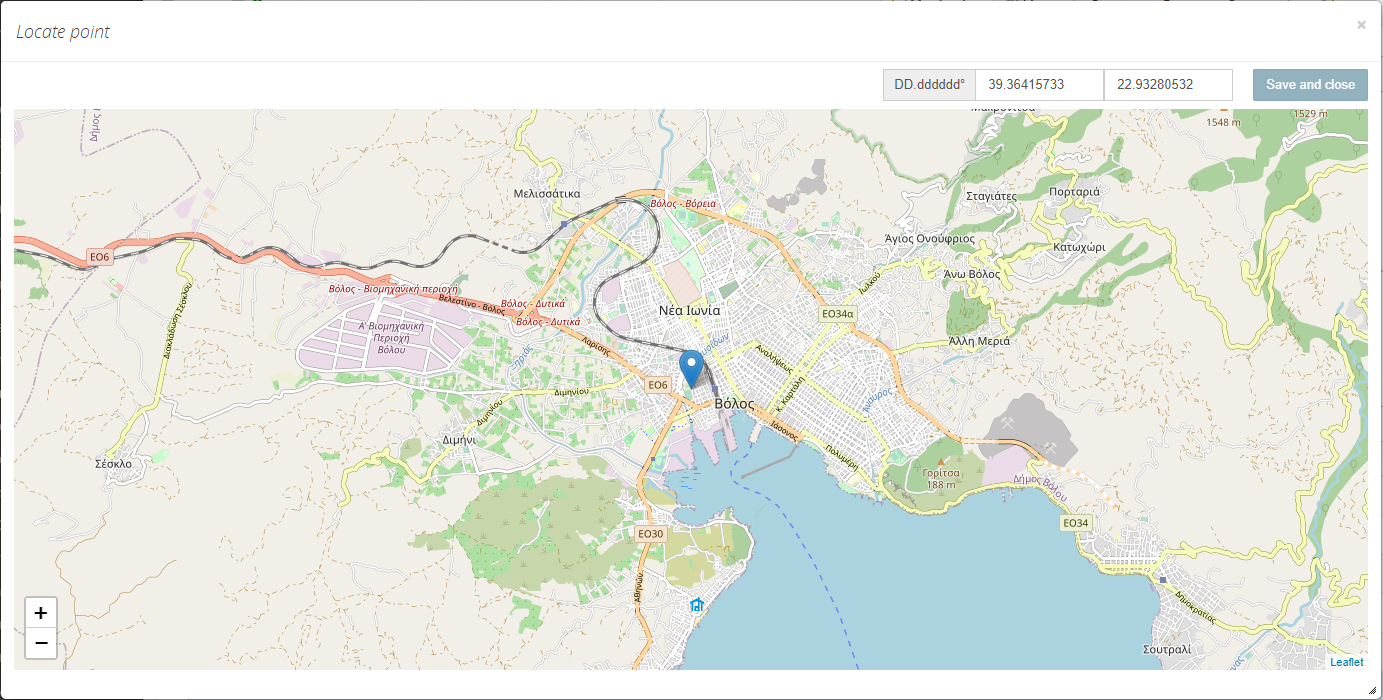
Task: Click the left crossed-hammers quarry icon
Action: (x=1008, y=423)
